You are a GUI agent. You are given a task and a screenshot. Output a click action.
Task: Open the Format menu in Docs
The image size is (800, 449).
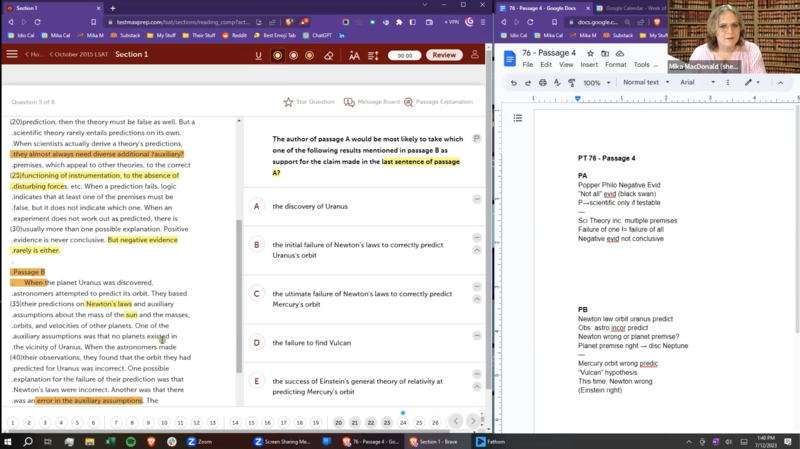[615, 65]
